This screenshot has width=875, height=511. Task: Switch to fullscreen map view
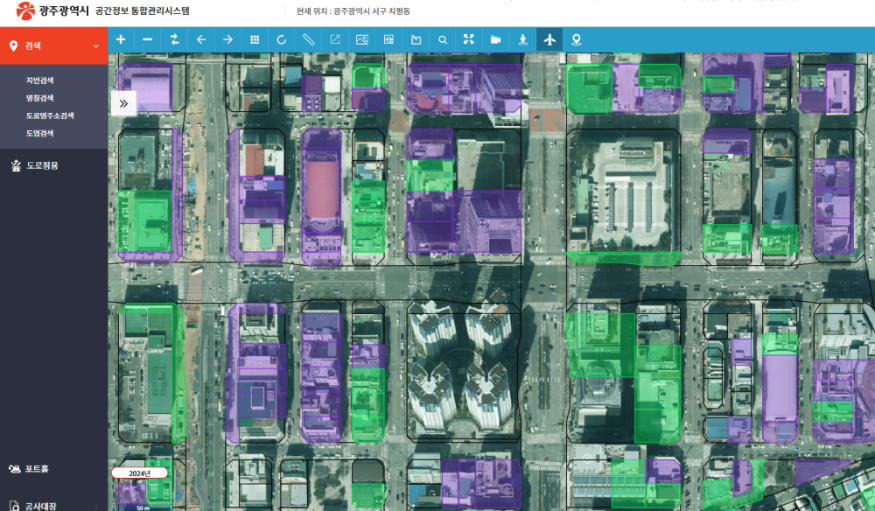[x=469, y=39]
